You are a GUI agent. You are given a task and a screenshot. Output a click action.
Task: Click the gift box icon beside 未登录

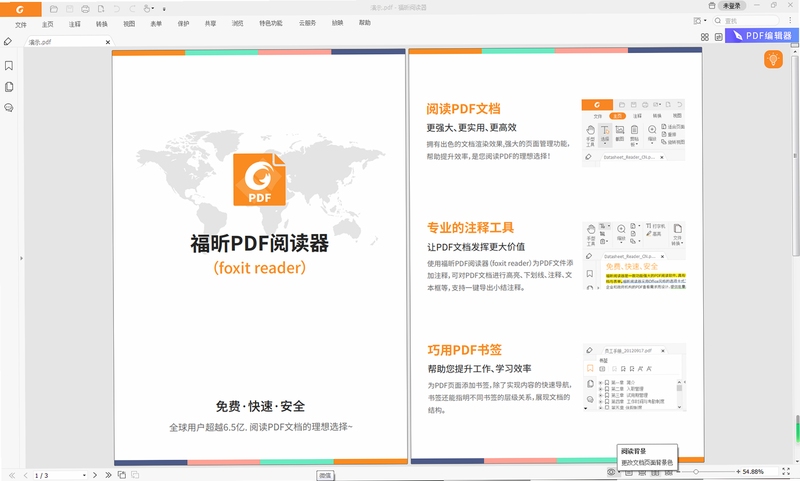[x=712, y=6]
